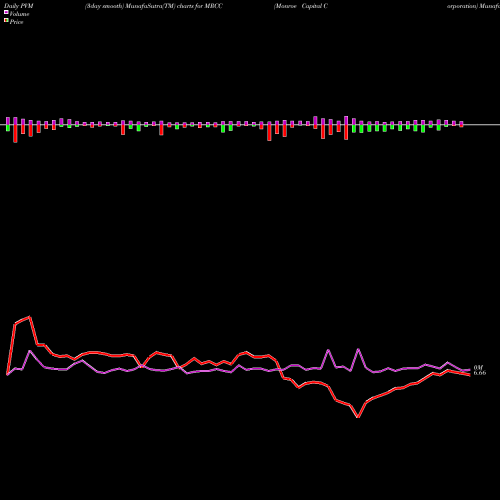Select the Volume legend label

[19, 14]
